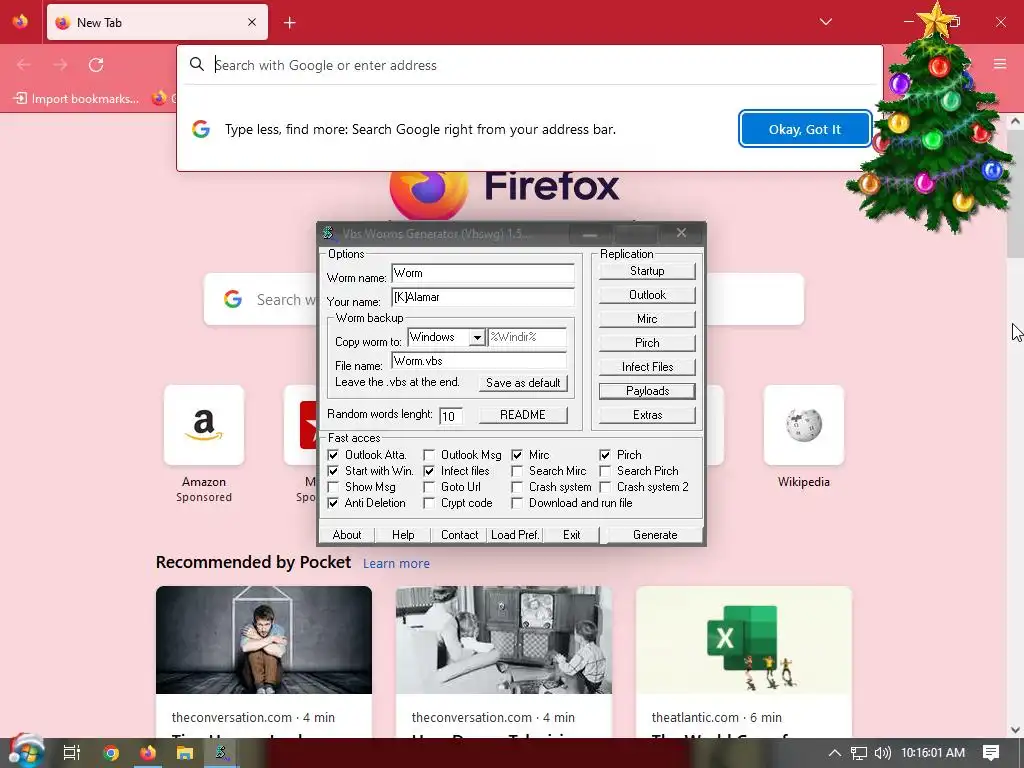The image size is (1024, 768).
Task: Open Task View in taskbar
Action: 72,753
